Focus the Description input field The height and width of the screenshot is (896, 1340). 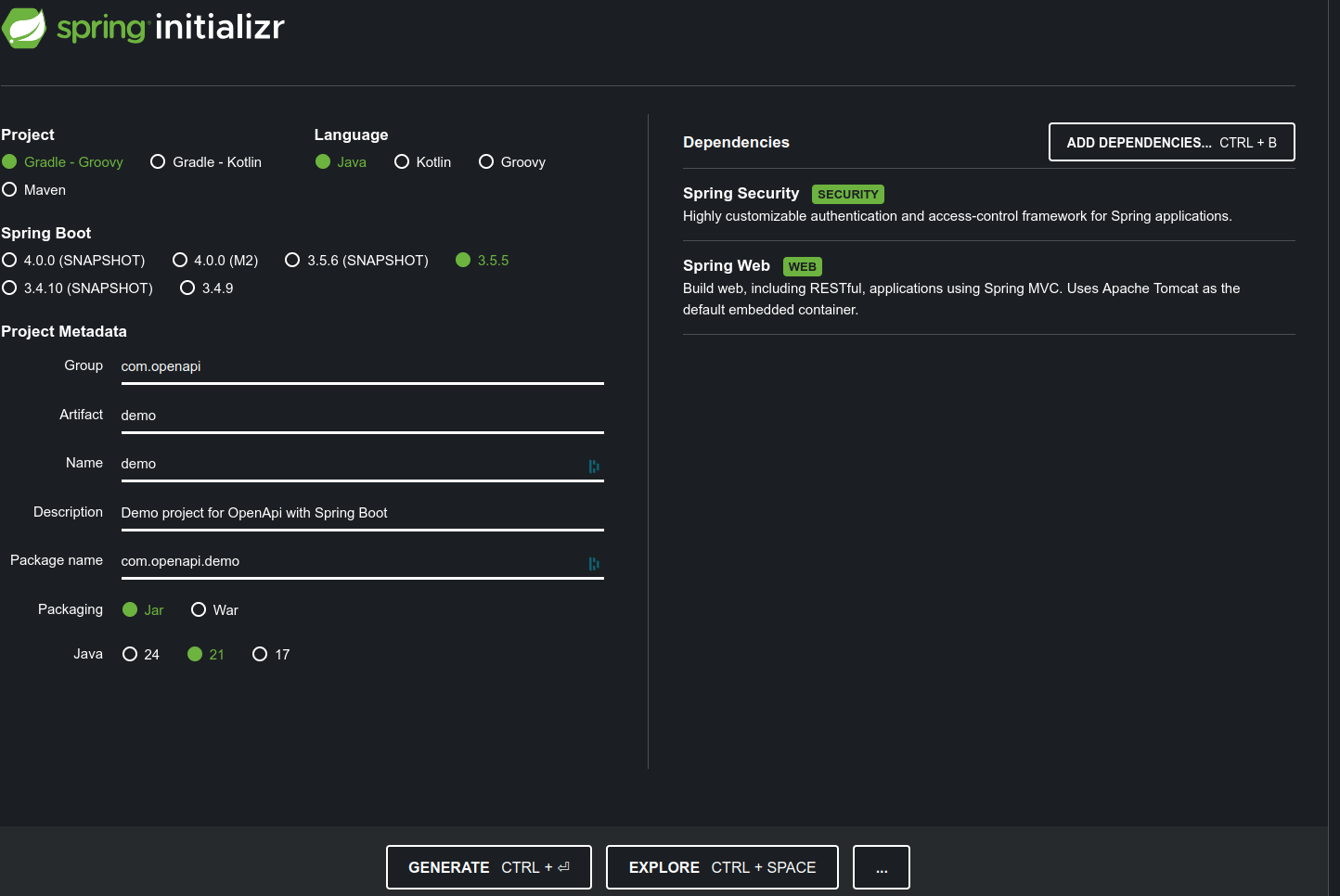pos(362,513)
